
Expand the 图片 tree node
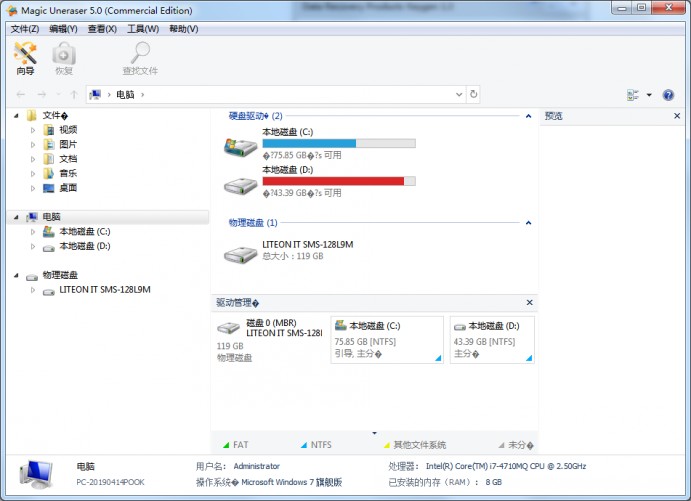click(33, 145)
